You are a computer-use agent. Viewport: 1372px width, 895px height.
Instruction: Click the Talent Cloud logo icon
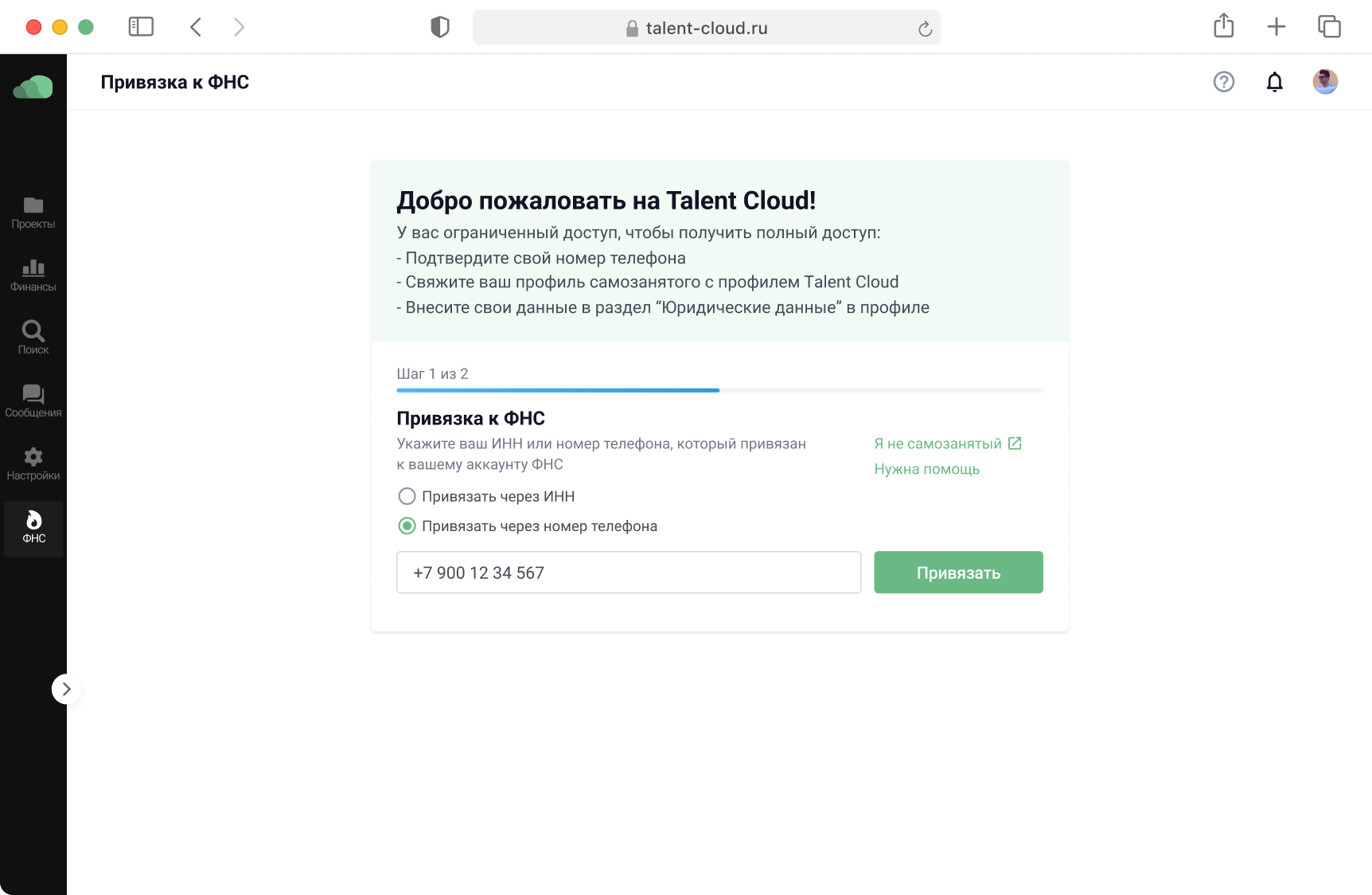tap(33, 87)
